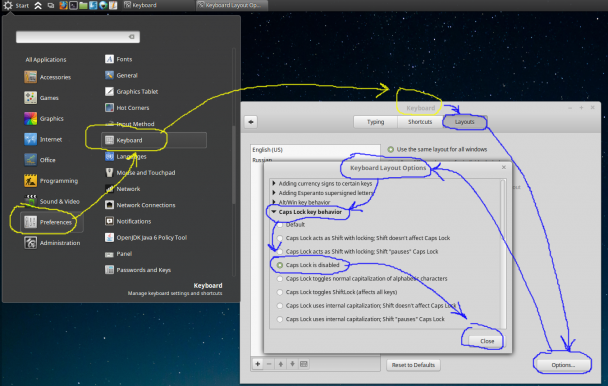Select Caps Lock Shift doesn't affect option
Viewport: 608px width, 386px height.
tap(280, 238)
